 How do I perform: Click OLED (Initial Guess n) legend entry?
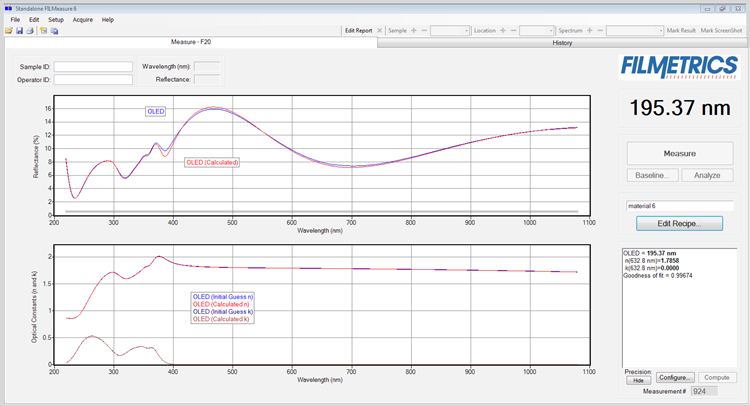[x=223, y=297]
